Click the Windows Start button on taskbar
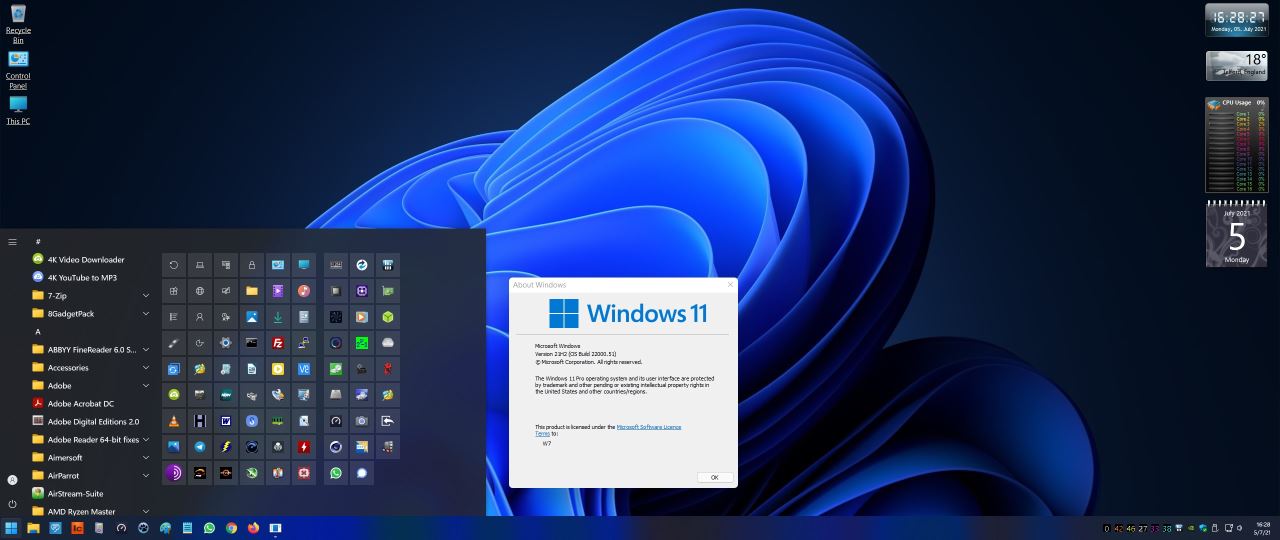 pos(11,528)
